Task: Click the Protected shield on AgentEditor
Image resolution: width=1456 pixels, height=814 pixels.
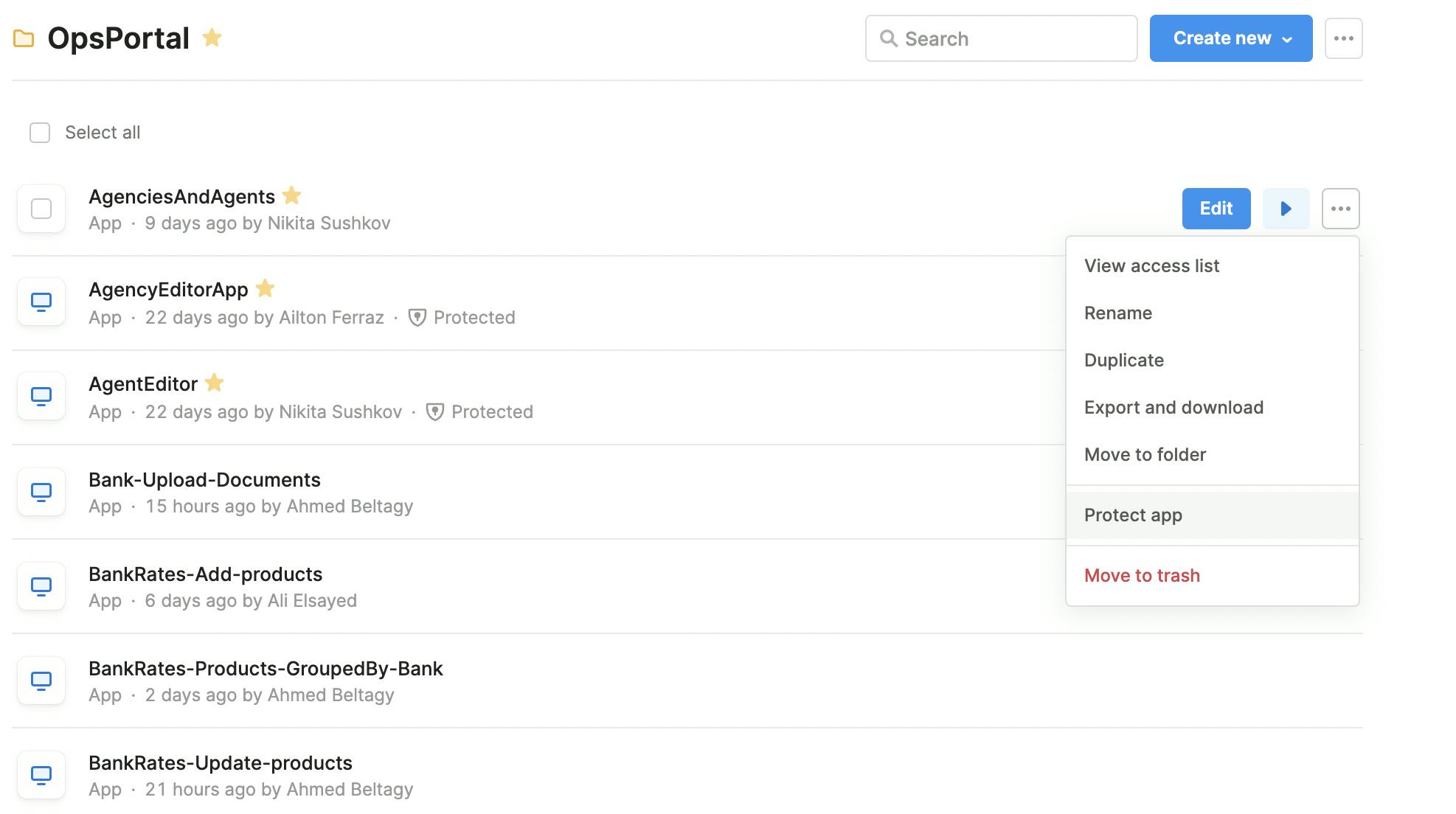Action: coord(435,412)
